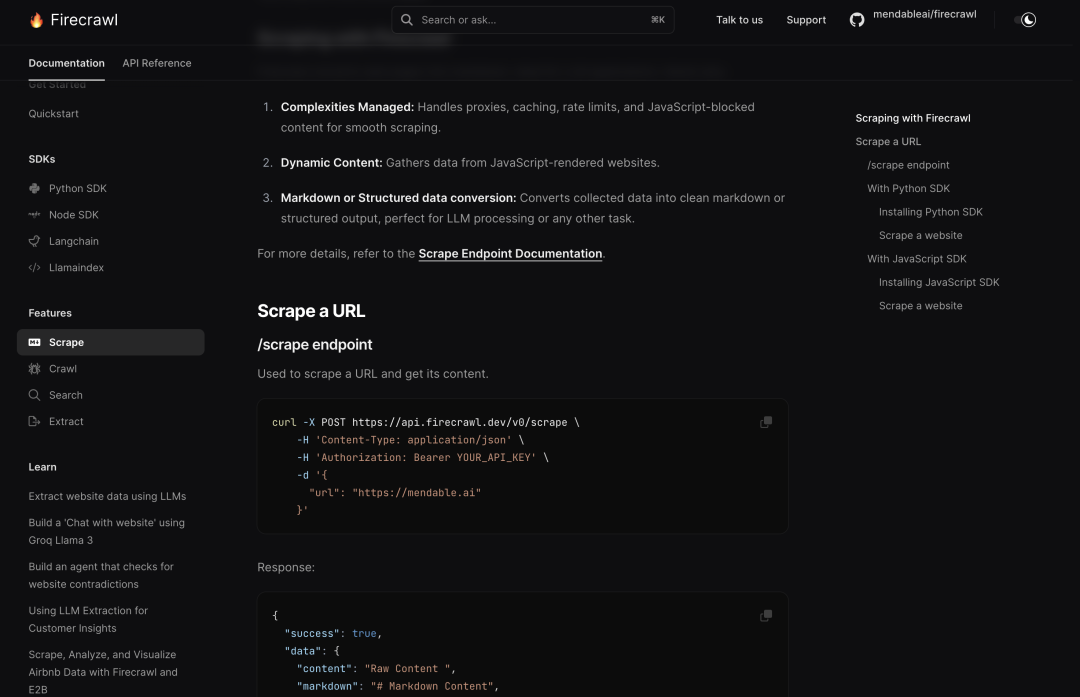The image size is (1080, 697).
Task: Open Llamaindex sidebar item
Action: tap(76, 268)
